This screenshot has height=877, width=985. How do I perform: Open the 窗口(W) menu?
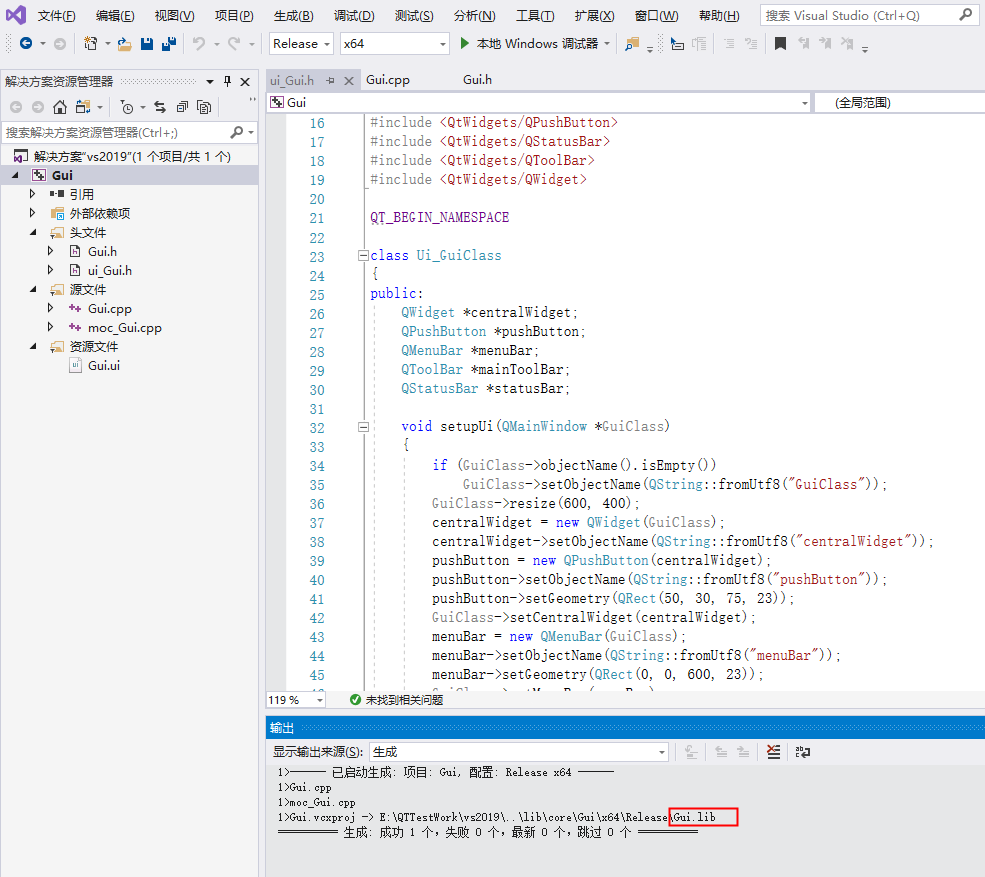656,16
